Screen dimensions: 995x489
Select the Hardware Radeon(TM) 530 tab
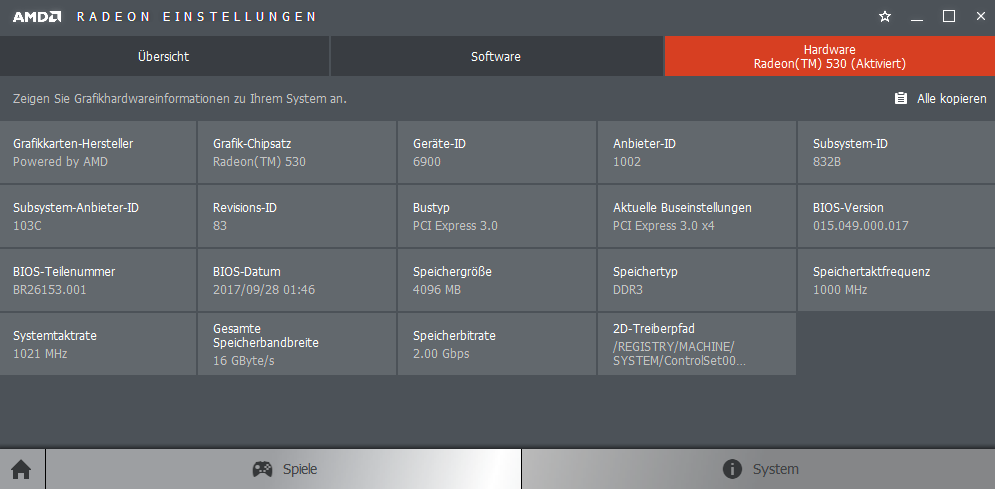pos(829,56)
